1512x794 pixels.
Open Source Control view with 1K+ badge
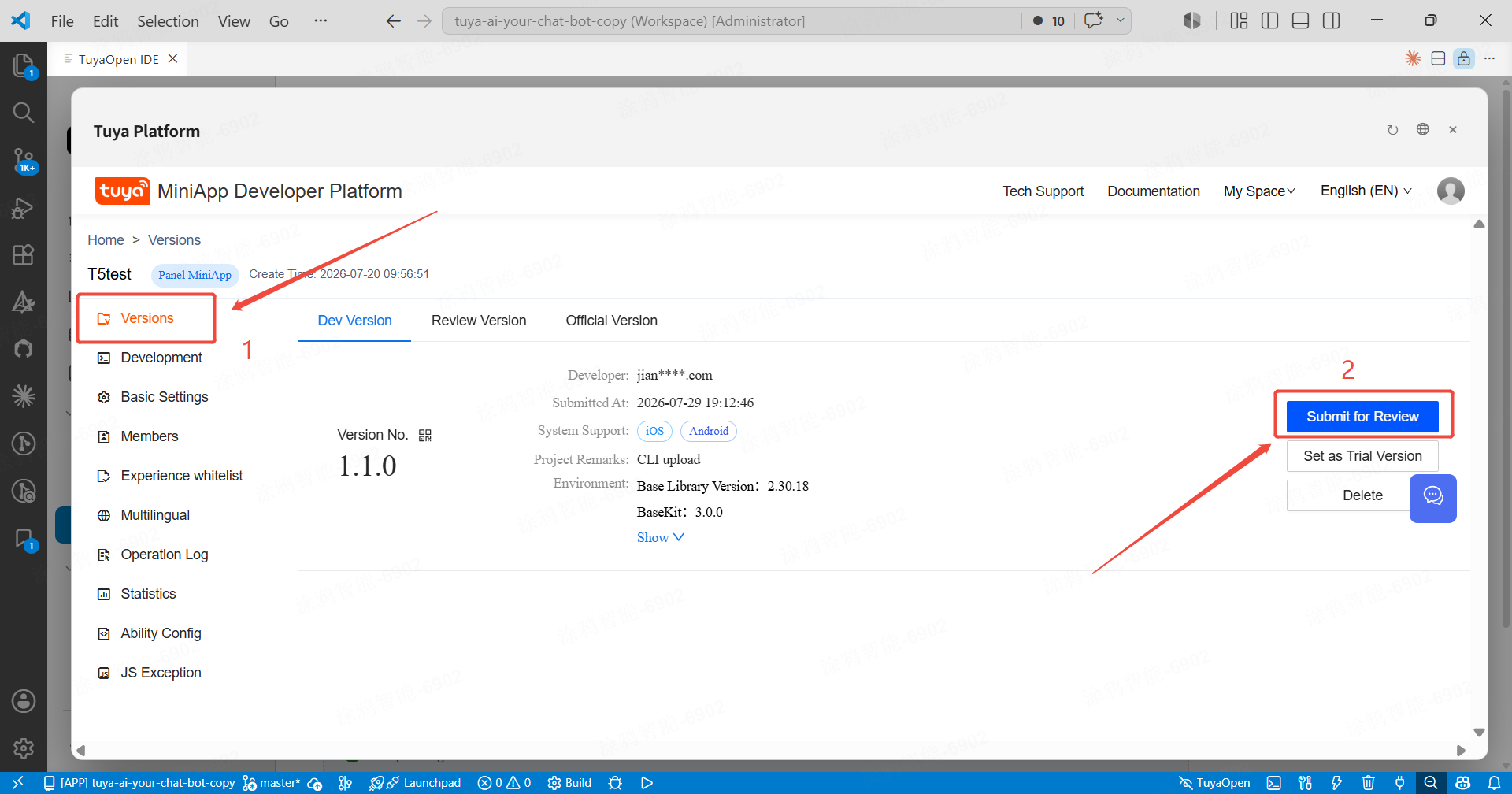24,160
